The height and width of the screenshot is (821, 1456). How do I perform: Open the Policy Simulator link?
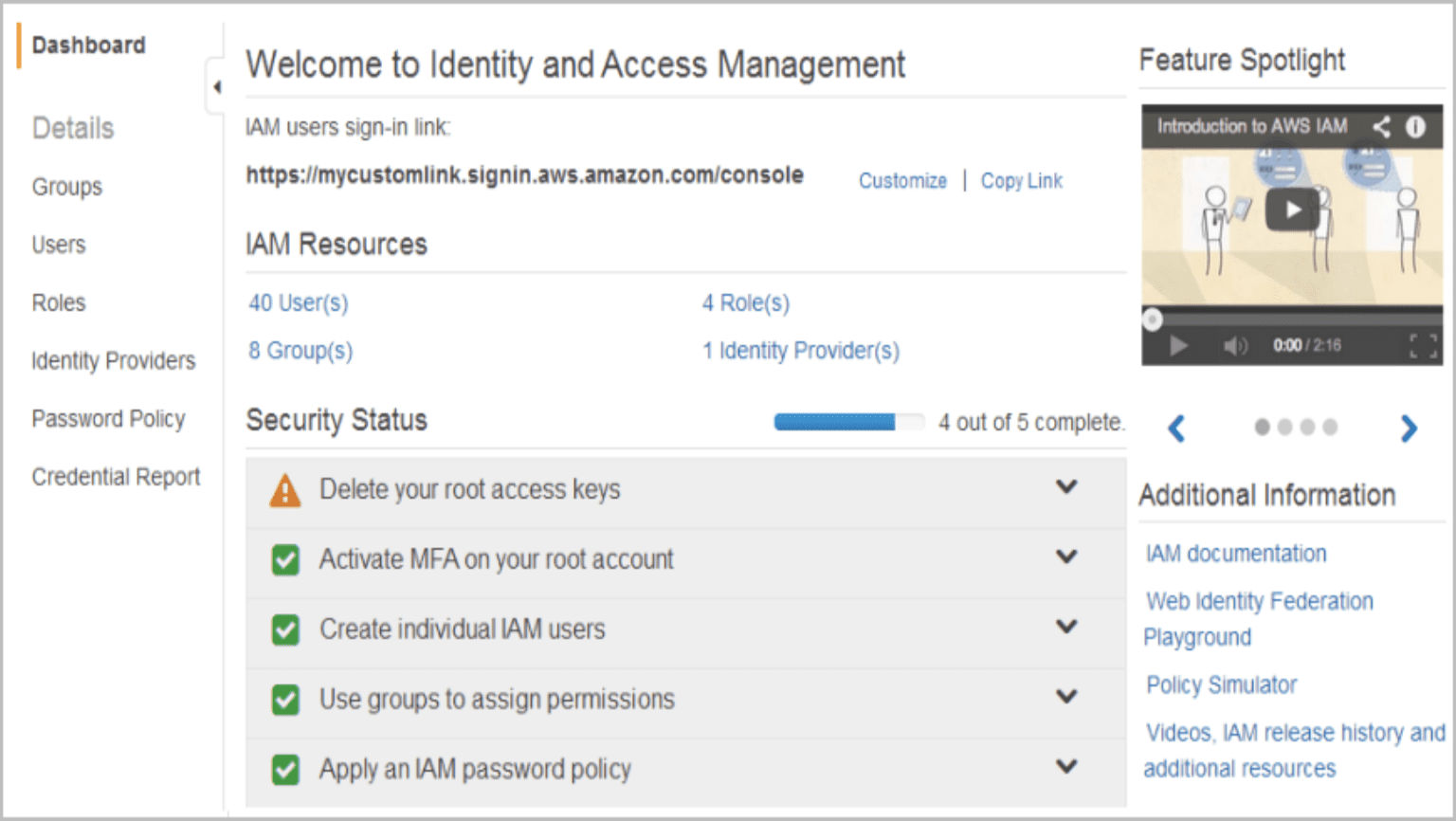click(1221, 684)
